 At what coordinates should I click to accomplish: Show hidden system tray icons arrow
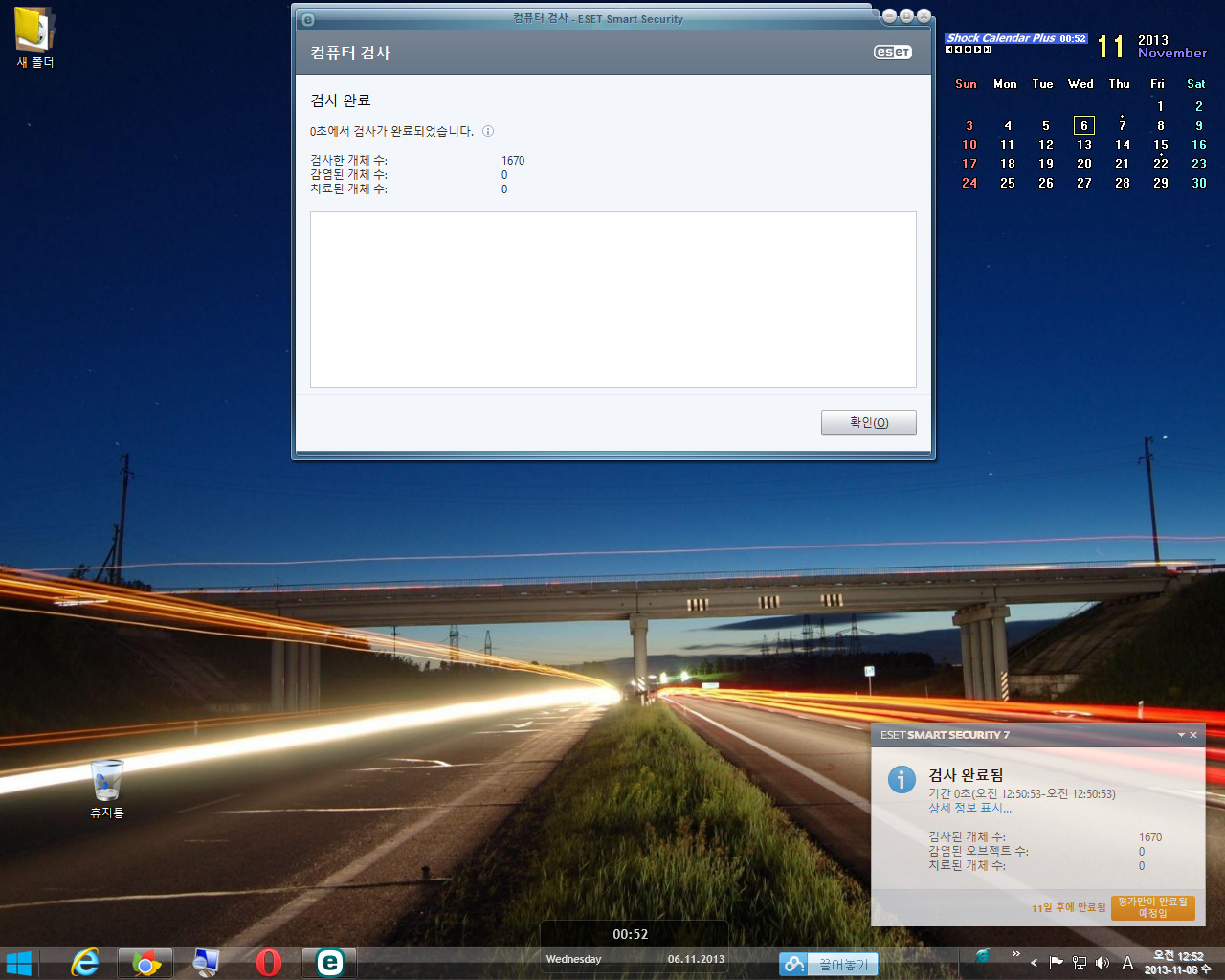click(x=1035, y=963)
